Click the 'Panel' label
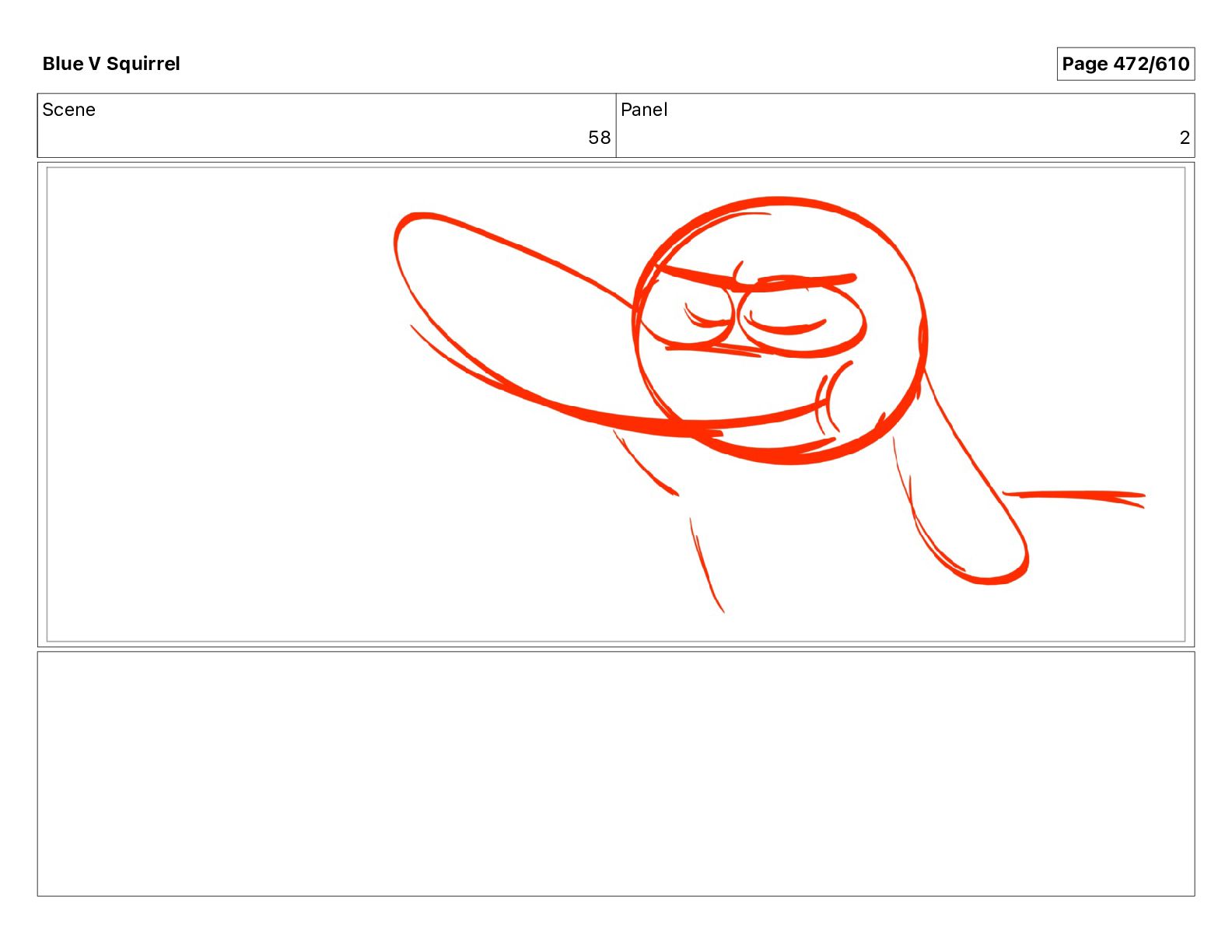The width and height of the screenshot is (1232, 952). pyautogui.click(x=644, y=110)
